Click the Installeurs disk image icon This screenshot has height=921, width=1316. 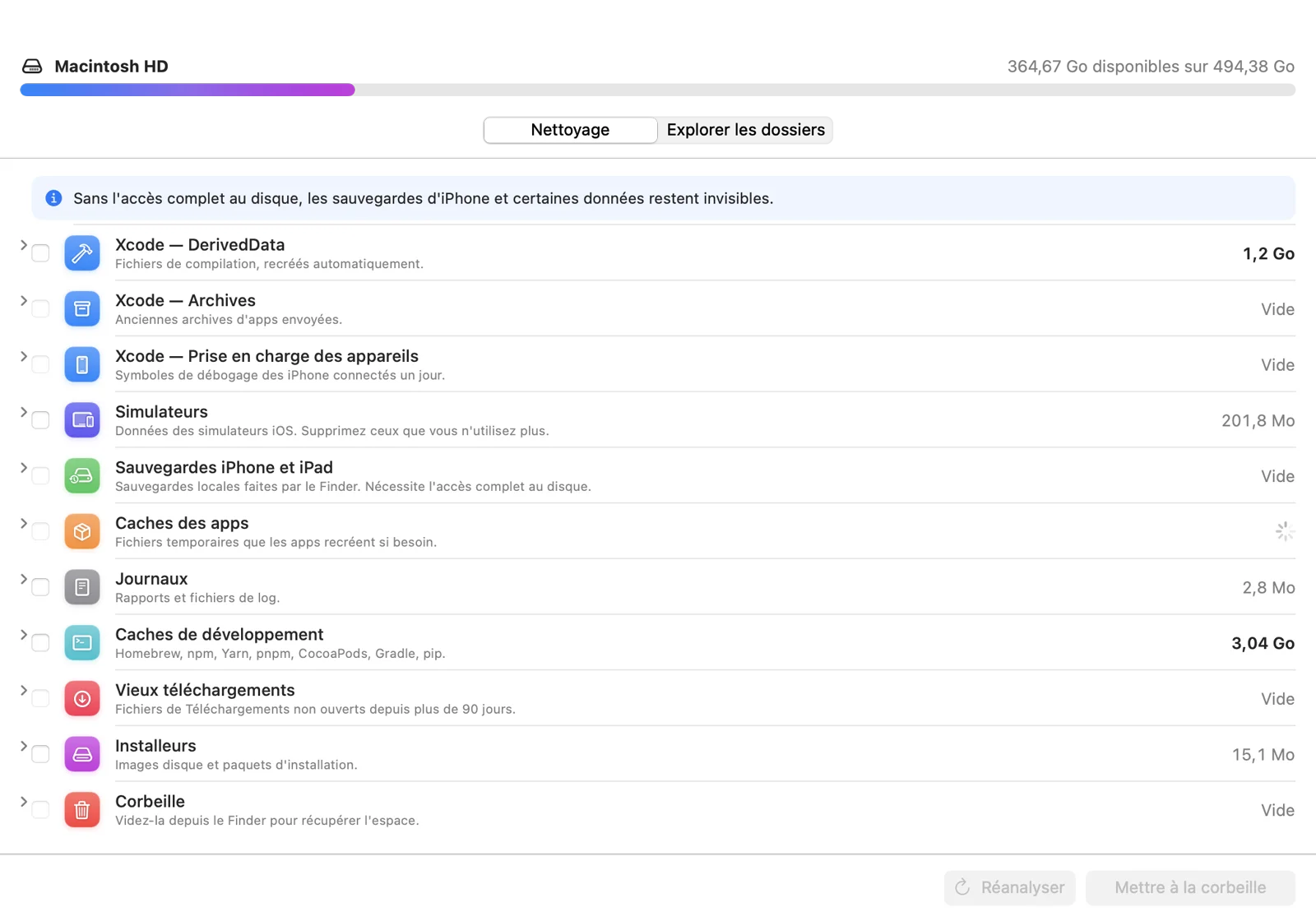82,754
